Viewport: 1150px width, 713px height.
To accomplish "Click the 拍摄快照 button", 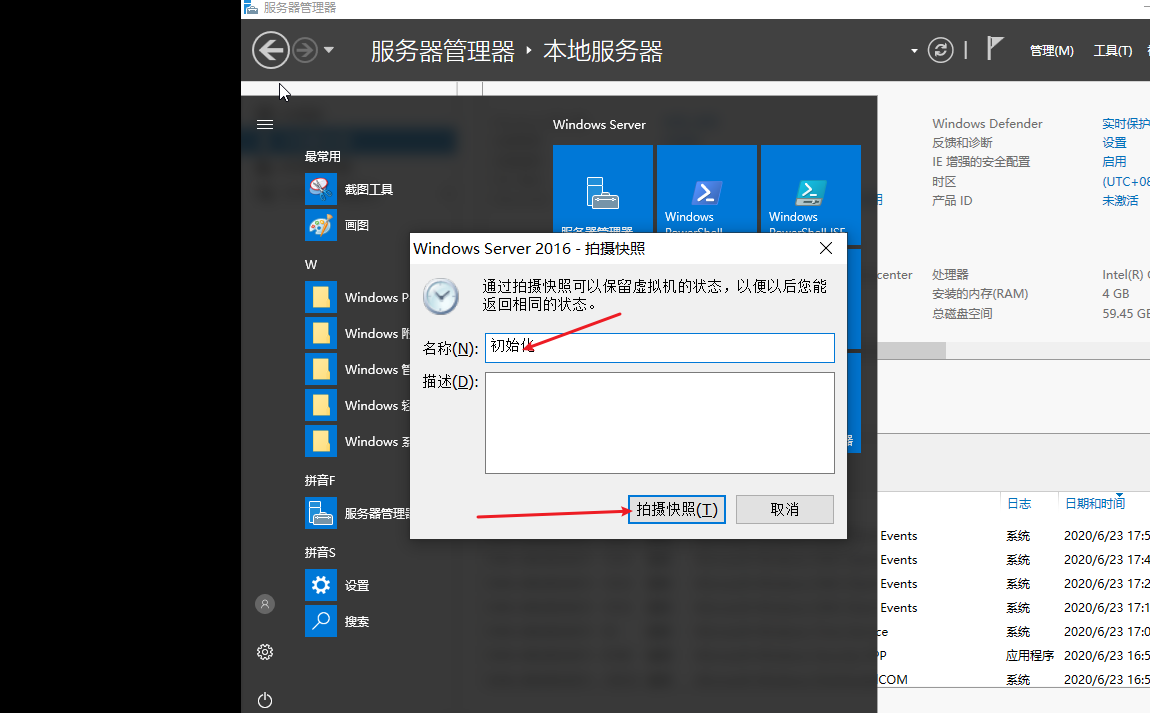I will tap(676, 509).
